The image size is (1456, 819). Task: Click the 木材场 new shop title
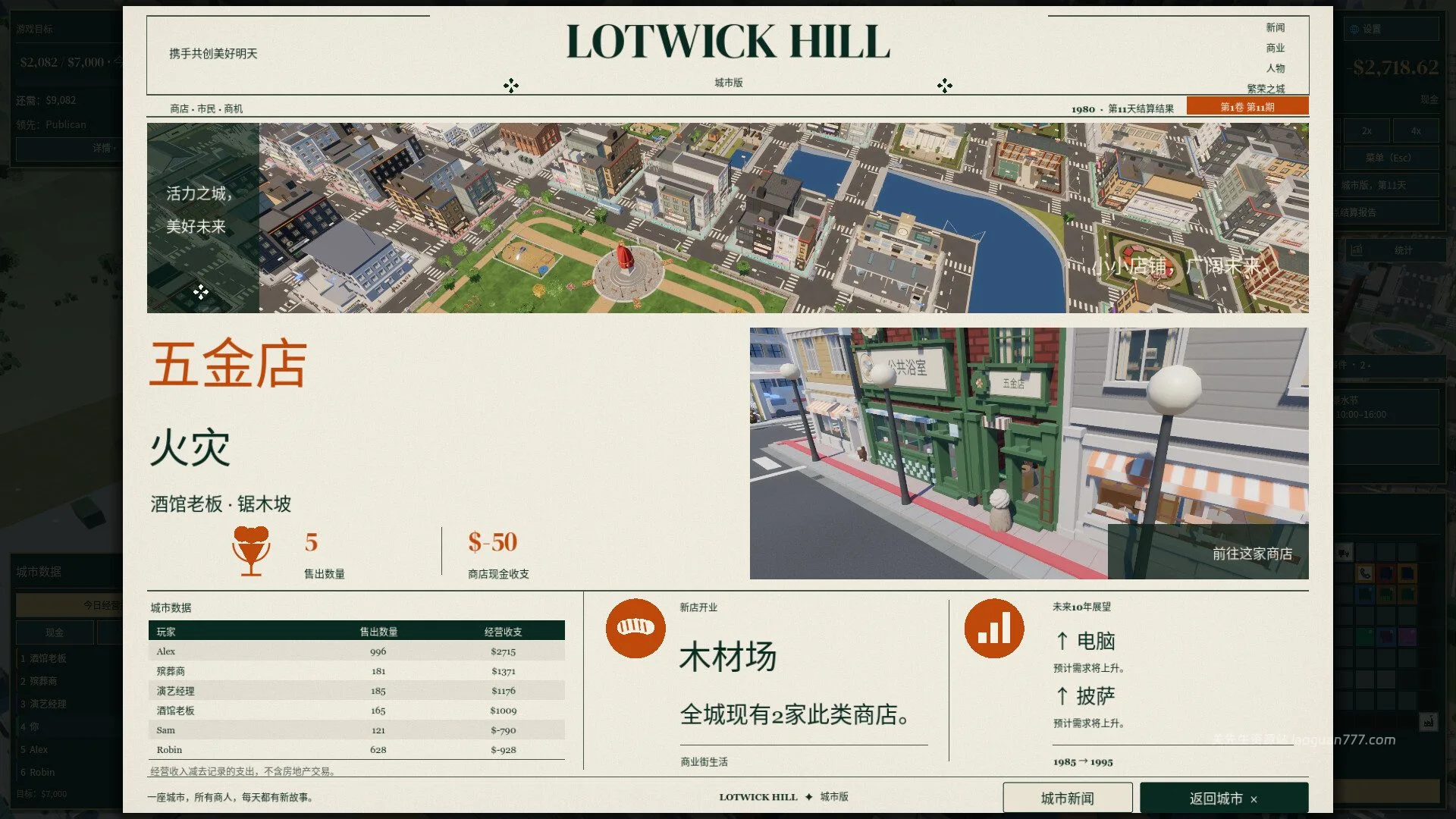tap(728, 657)
